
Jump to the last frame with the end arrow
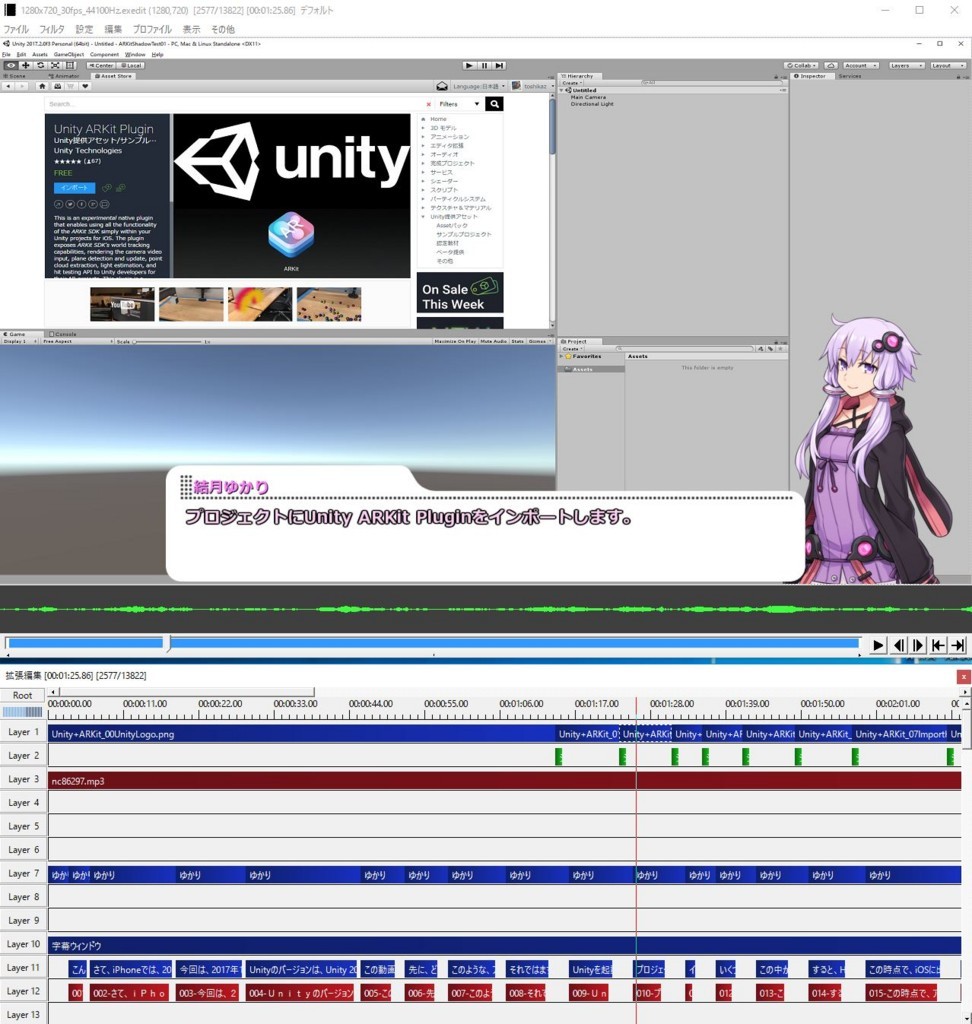[958, 645]
